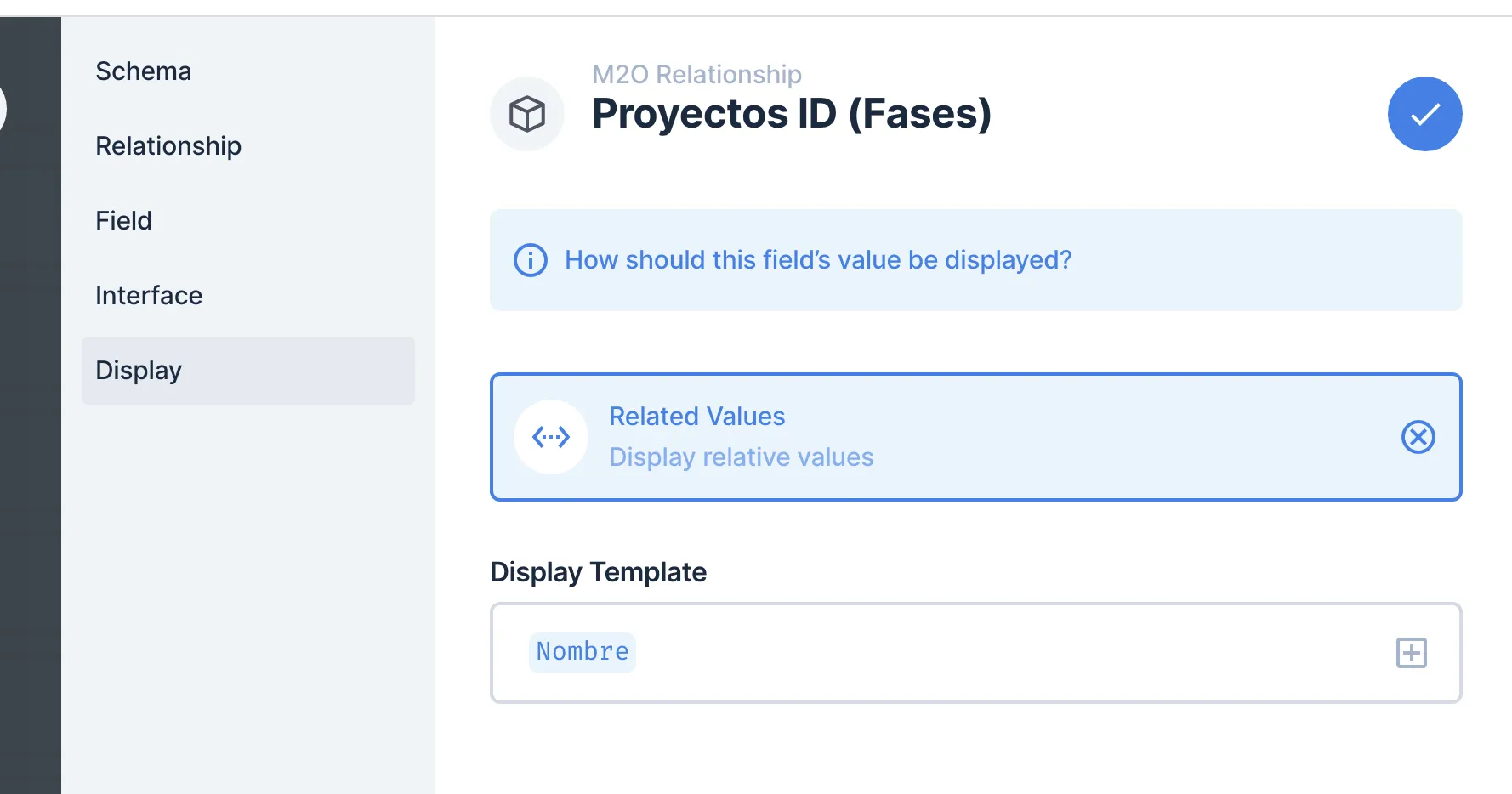Save field with the blue checkmark button
This screenshot has width=1512, height=794.
(1424, 114)
